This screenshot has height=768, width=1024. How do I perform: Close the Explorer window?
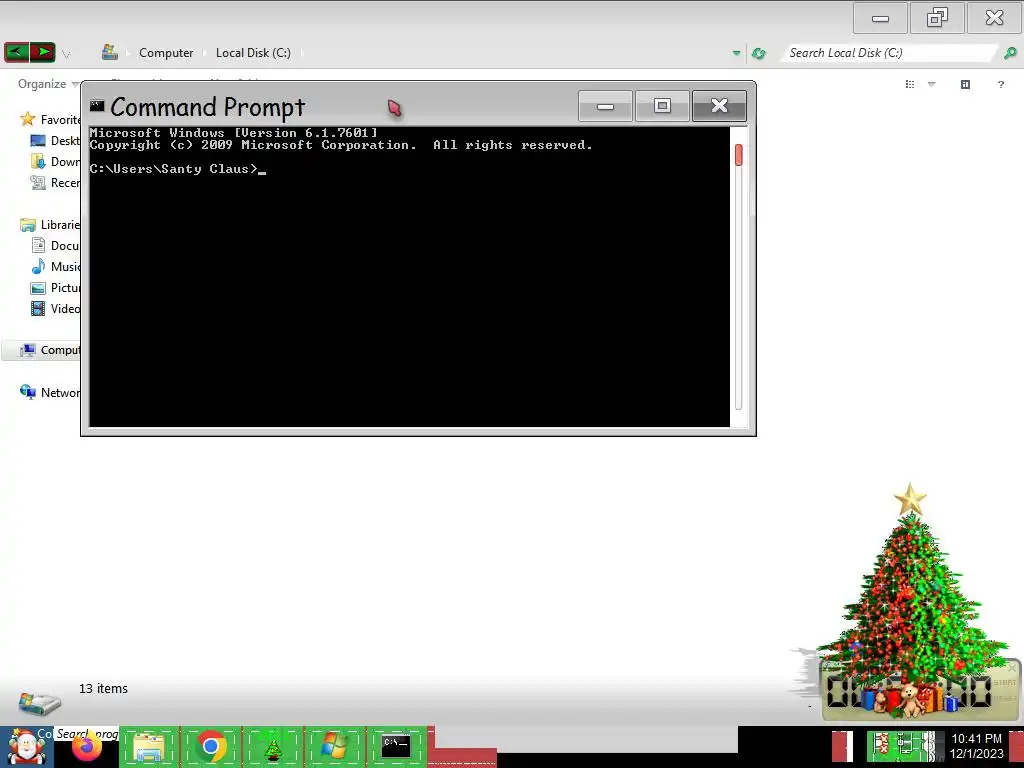coord(994,18)
